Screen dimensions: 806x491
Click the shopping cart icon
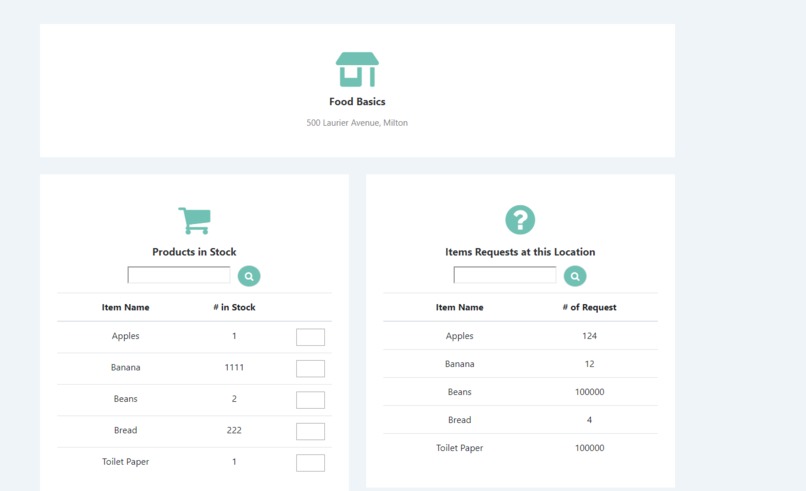coord(195,221)
